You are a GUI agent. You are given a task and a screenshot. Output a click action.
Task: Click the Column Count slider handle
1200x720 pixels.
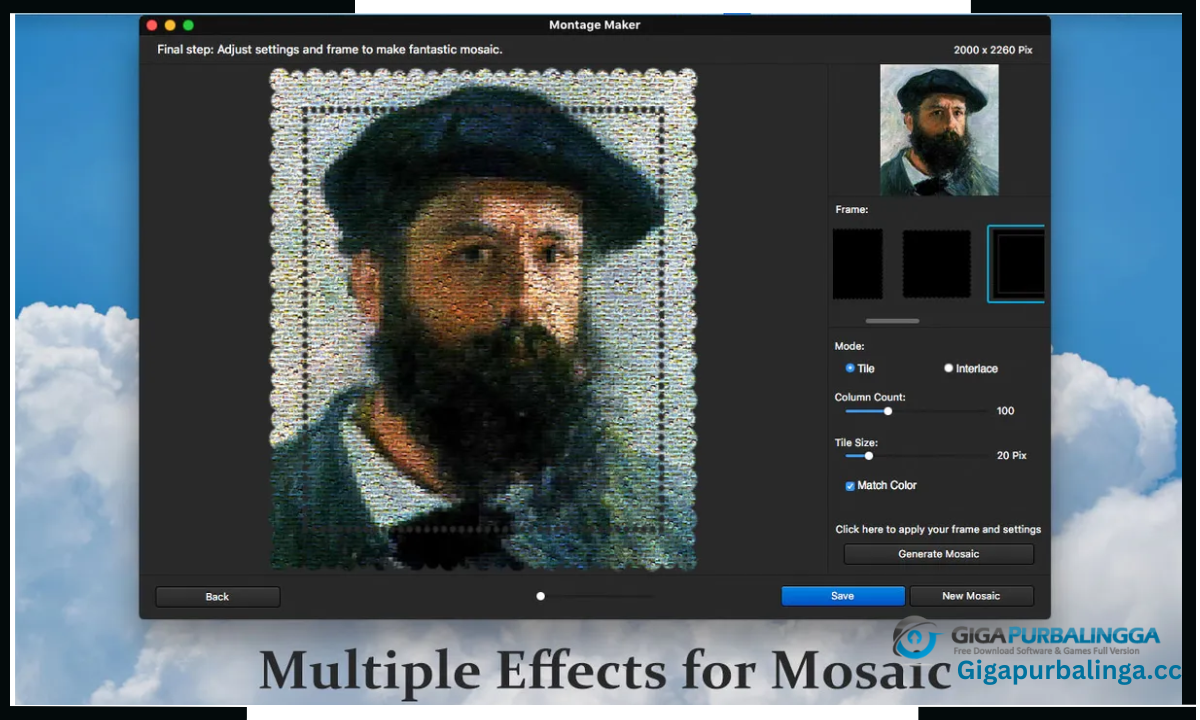888,411
